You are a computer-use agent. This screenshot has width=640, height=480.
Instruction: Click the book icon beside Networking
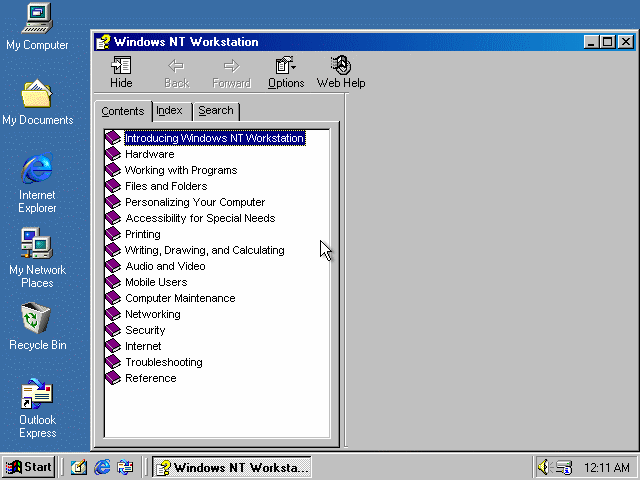click(113, 314)
